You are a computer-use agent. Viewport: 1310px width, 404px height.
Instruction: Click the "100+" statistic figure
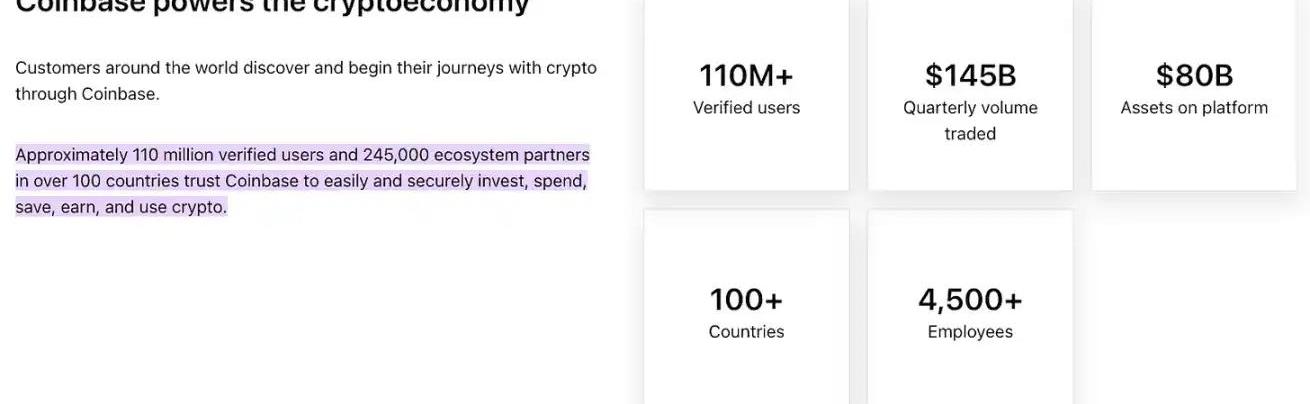pos(746,300)
